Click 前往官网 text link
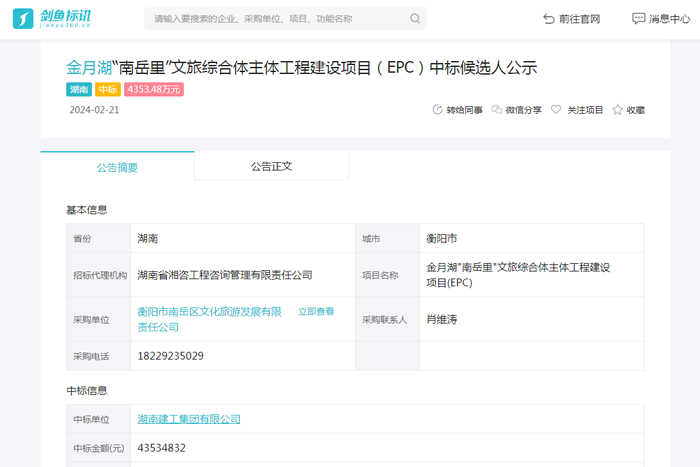700x467 pixels. pos(580,19)
